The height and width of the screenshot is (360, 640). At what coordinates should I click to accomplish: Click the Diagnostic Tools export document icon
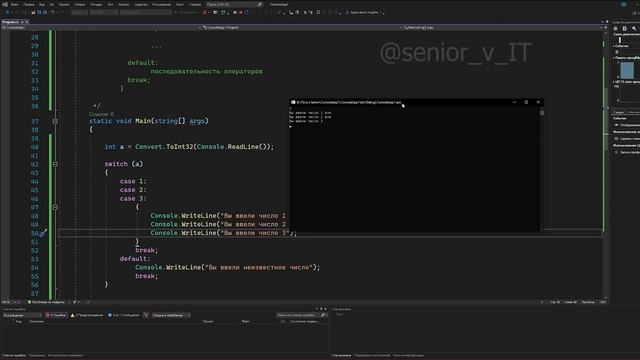(x=624, y=29)
